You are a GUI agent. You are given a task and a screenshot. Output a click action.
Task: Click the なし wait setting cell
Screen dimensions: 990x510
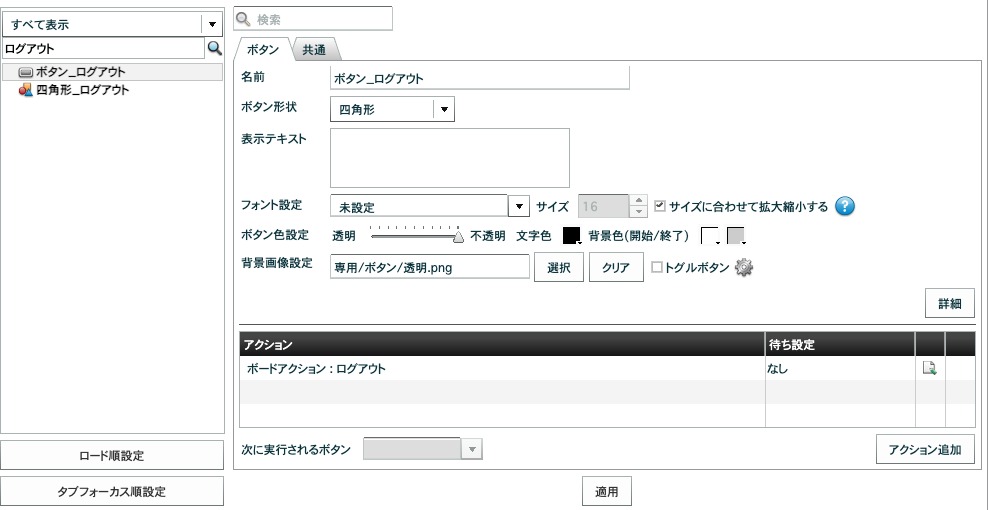[x=840, y=369]
